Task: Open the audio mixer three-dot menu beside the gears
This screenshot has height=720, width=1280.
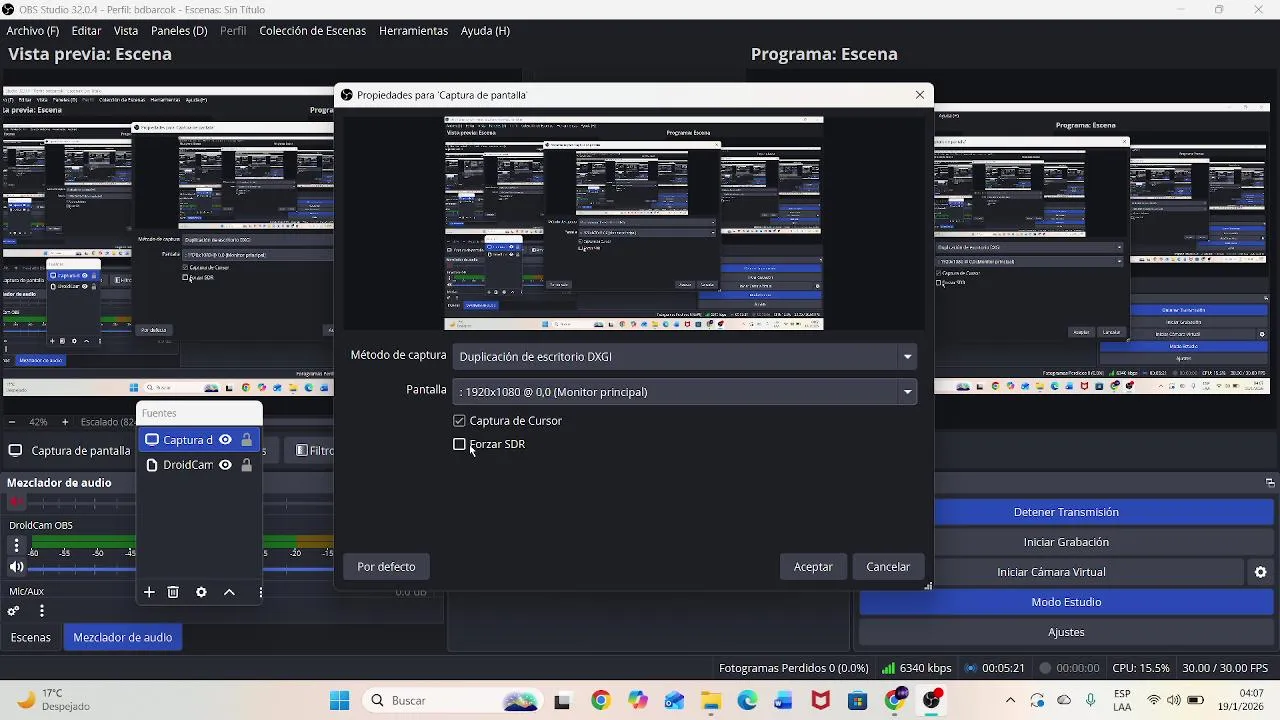Action: 41,611
